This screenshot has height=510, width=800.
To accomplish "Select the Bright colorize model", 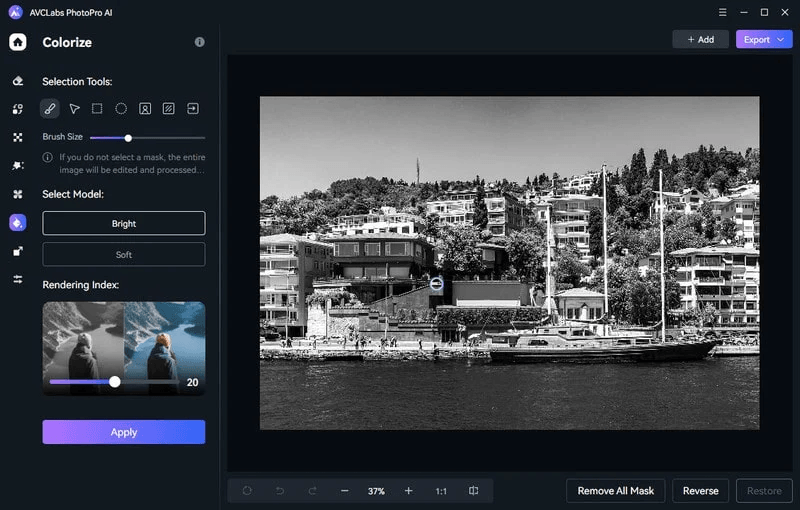I will (124, 223).
